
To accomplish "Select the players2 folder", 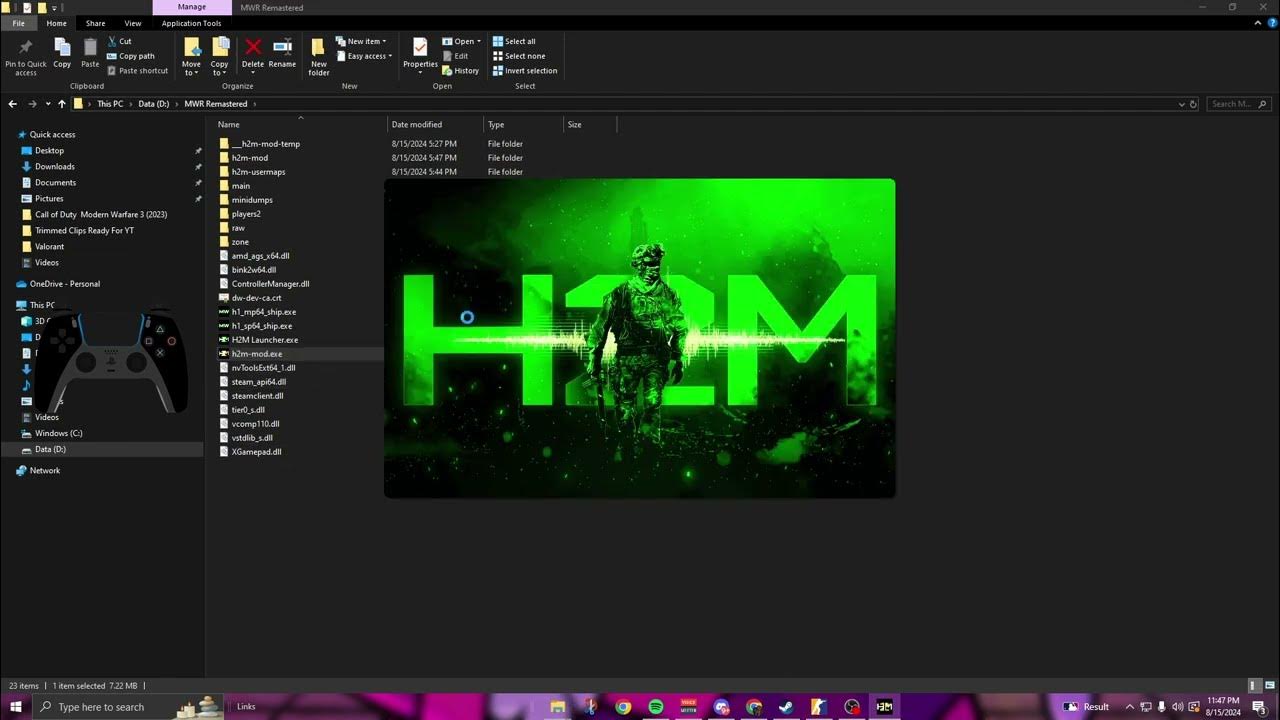I will pyautogui.click(x=246, y=214).
